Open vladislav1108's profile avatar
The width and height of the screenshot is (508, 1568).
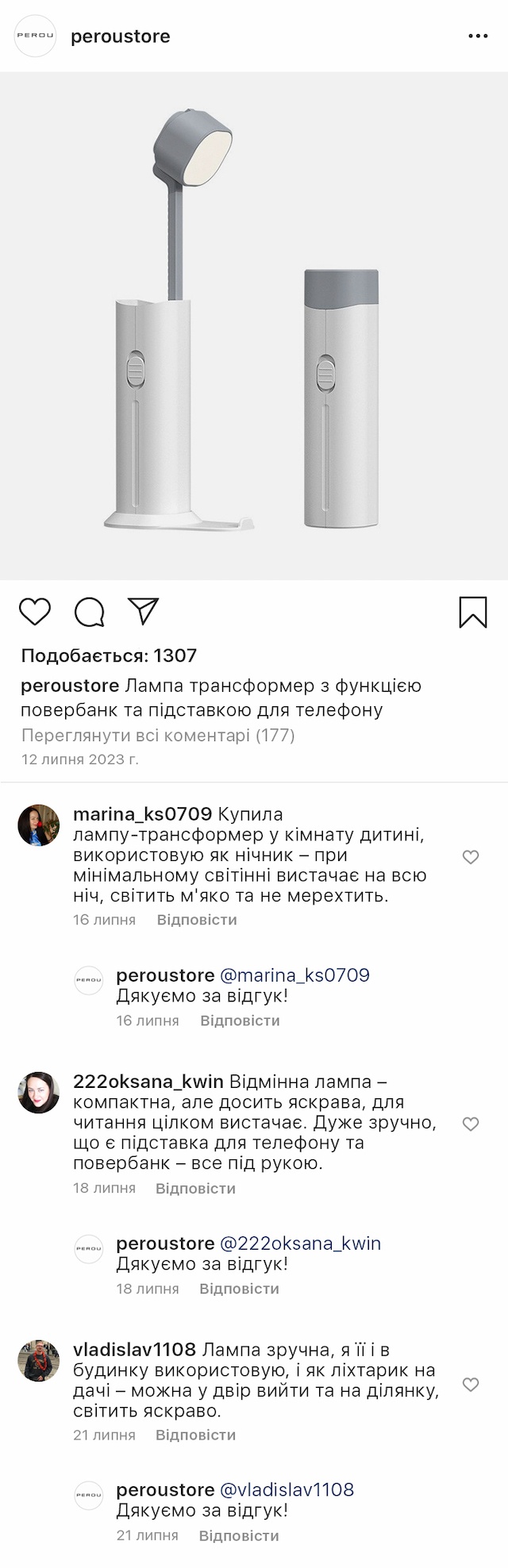(x=39, y=1361)
